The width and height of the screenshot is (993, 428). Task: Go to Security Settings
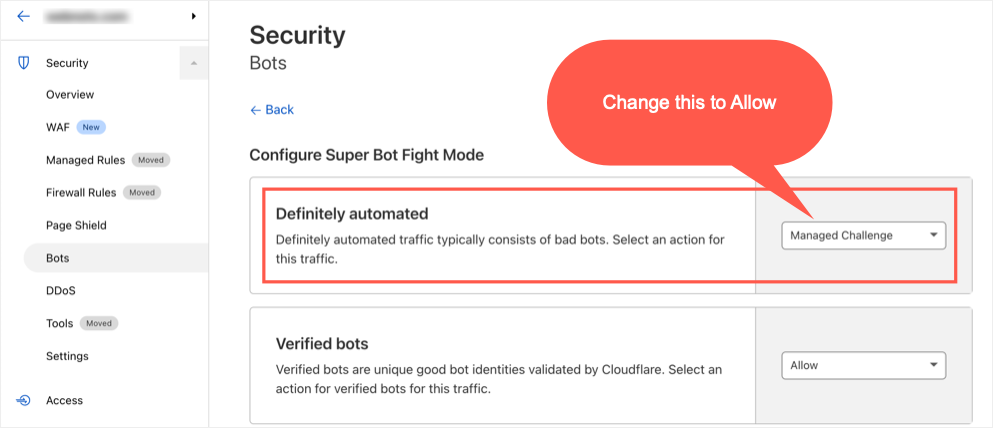point(67,356)
